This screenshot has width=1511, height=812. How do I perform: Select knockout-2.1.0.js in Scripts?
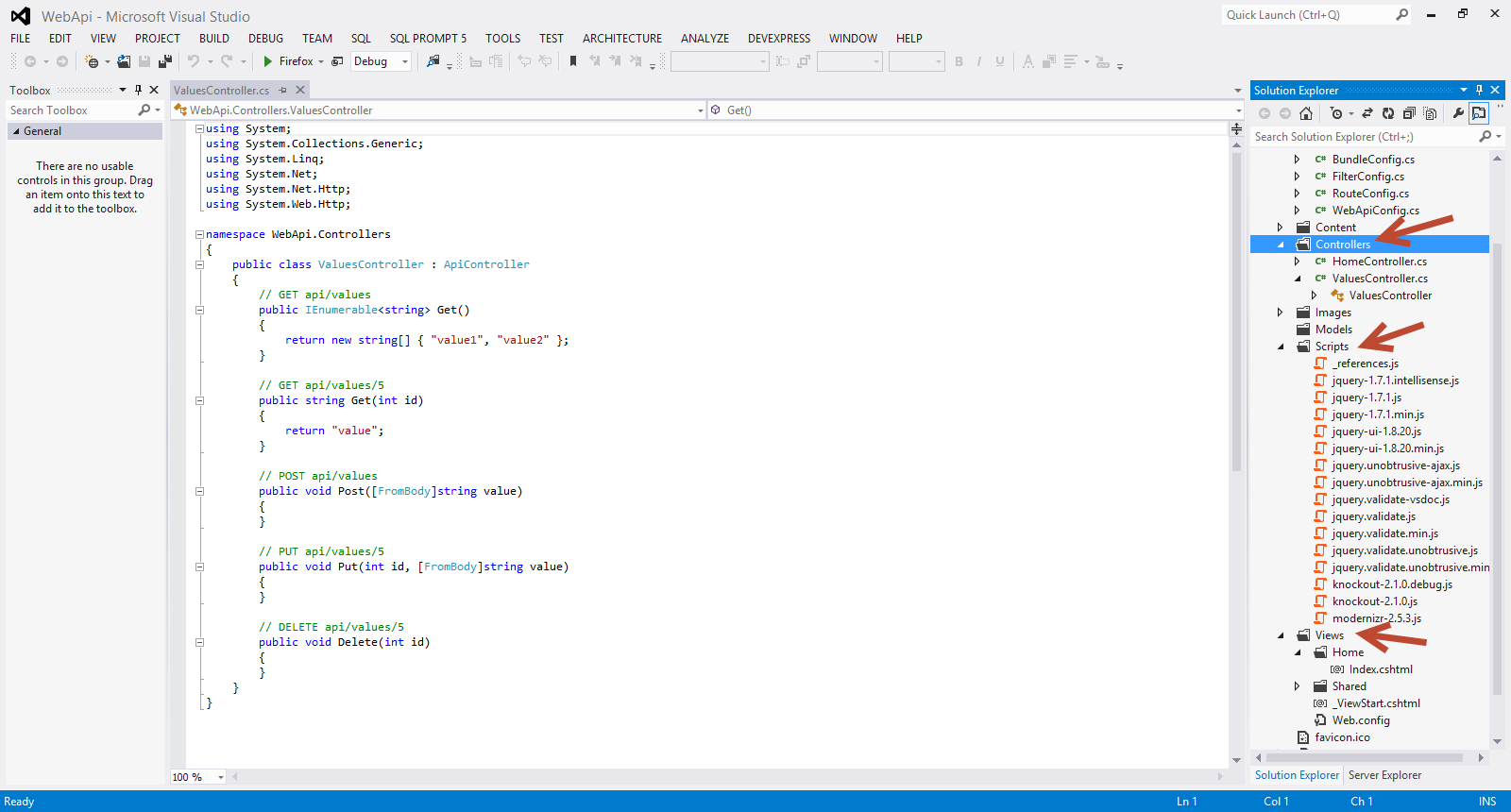pyautogui.click(x=1375, y=601)
